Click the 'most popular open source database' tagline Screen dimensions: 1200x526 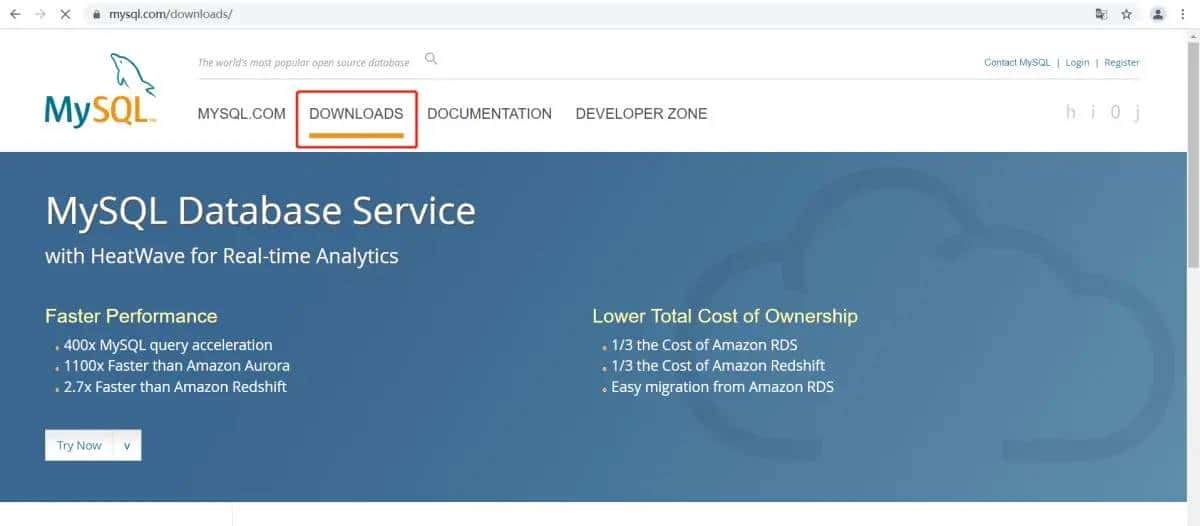(304, 62)
